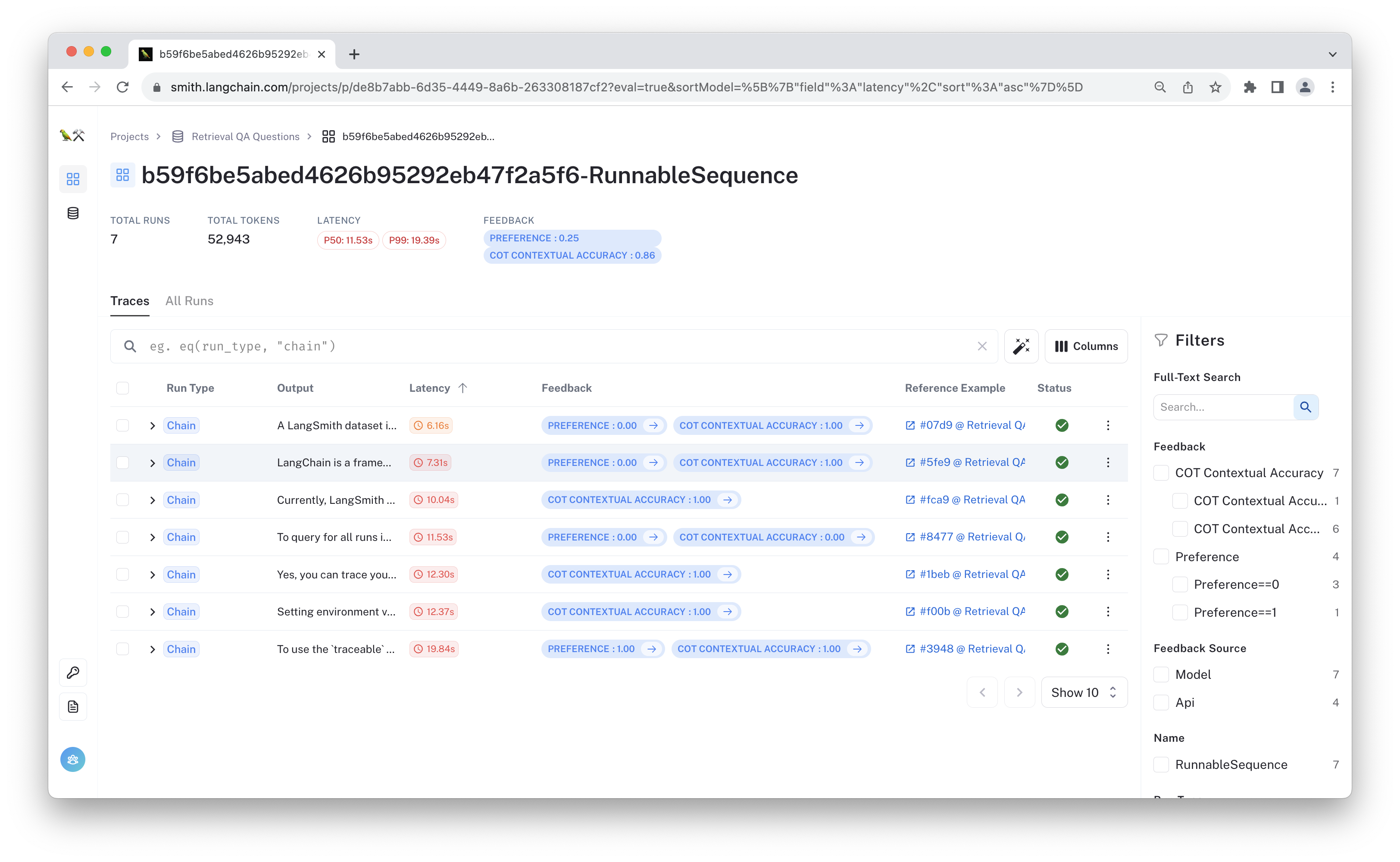
Task: Expand the 19.84s chain row chevron
Action: click(x=152, y=650)
